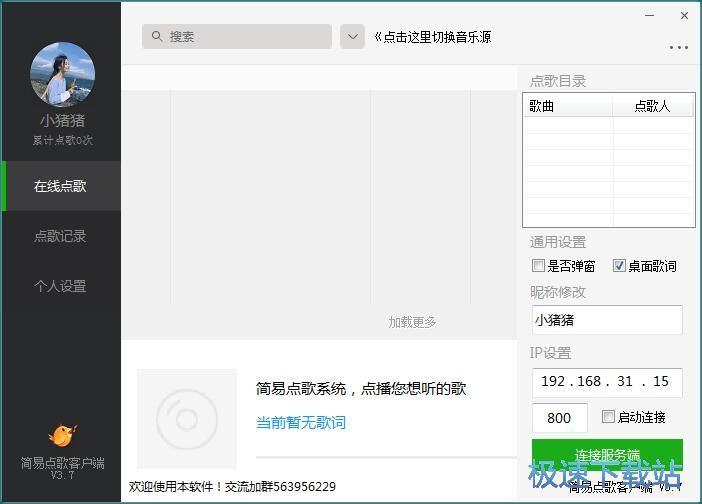Click the IP address field 192.168.31.15

[x=607, y=382]
